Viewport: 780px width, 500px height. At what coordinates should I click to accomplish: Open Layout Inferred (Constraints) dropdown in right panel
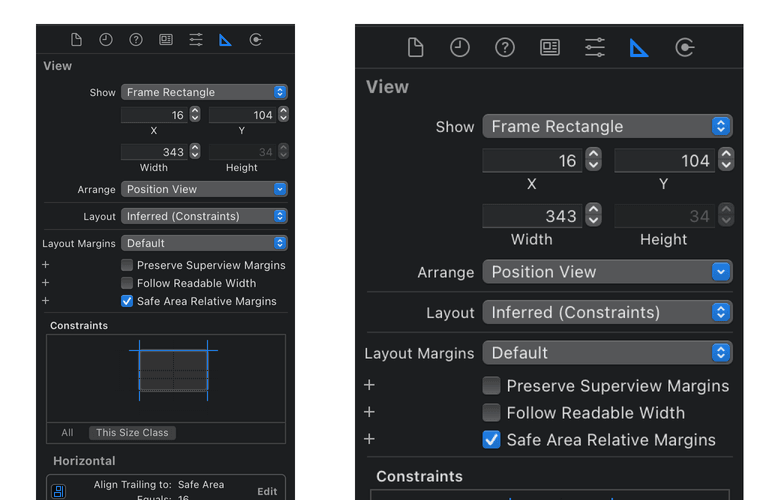click(607, 312)
